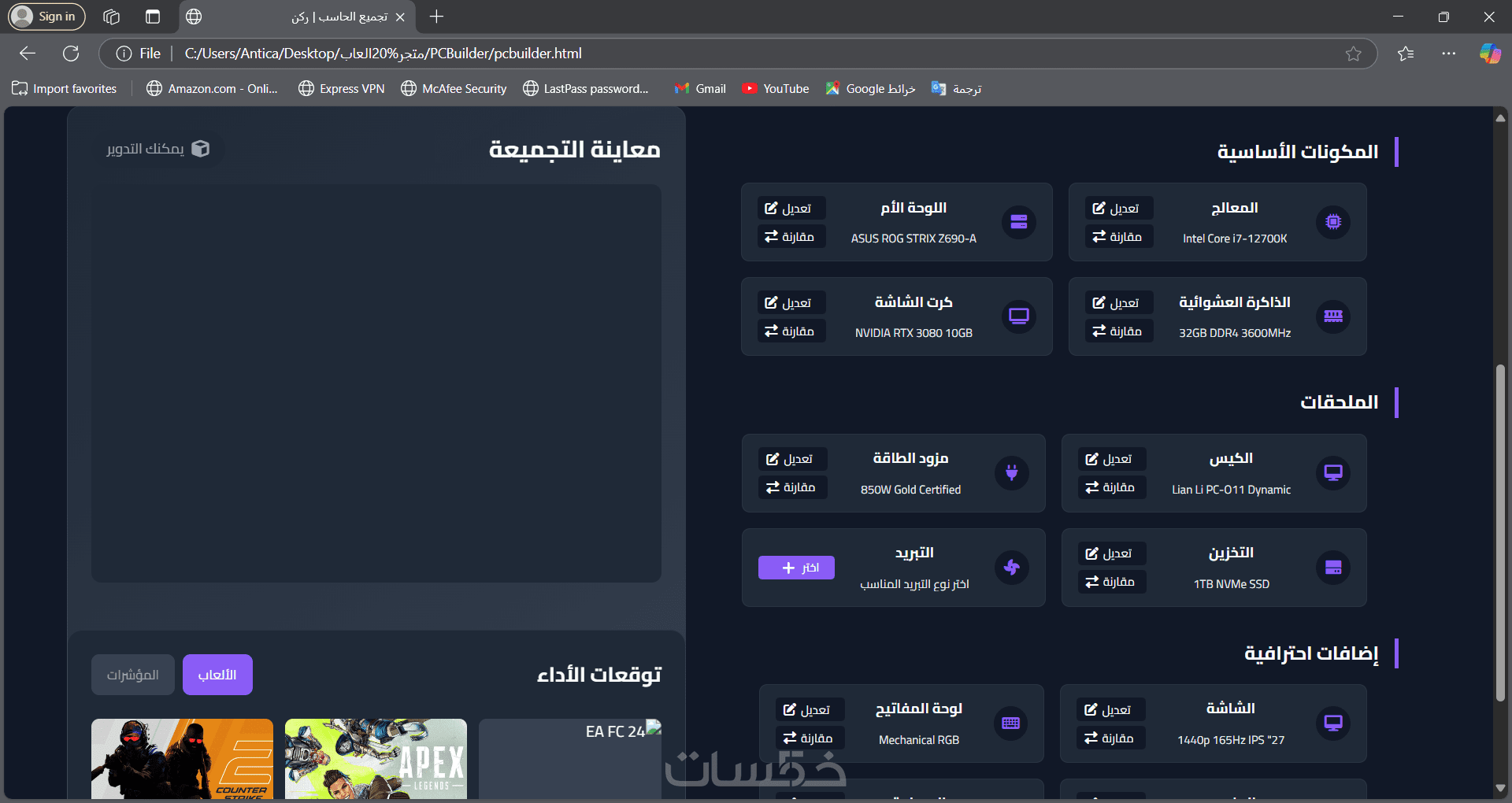
Task: Edit the 1TB NVMe SSD storage
Action: click(x=1111, y=553)
